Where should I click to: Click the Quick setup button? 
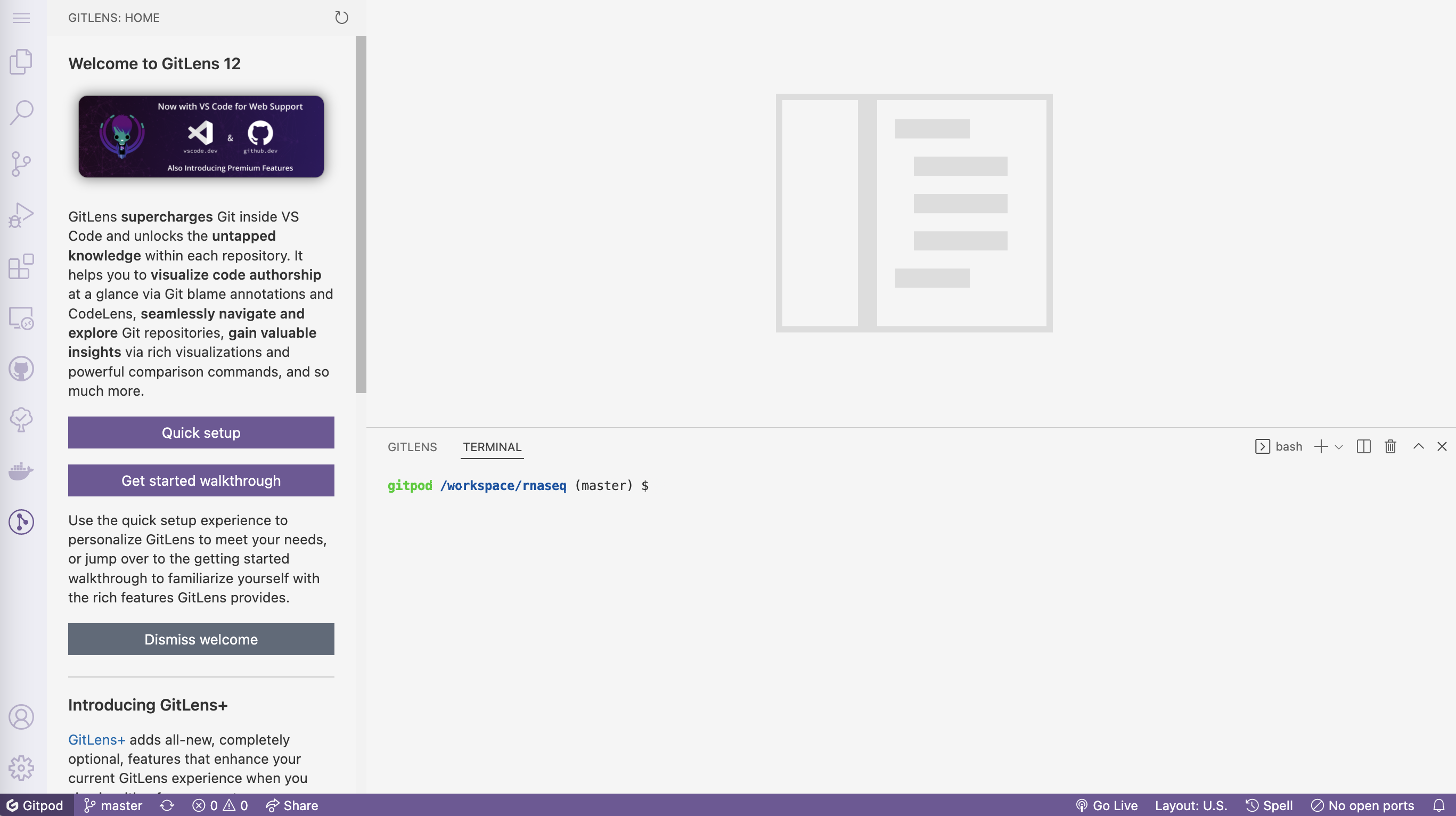(x=201, y=433)
